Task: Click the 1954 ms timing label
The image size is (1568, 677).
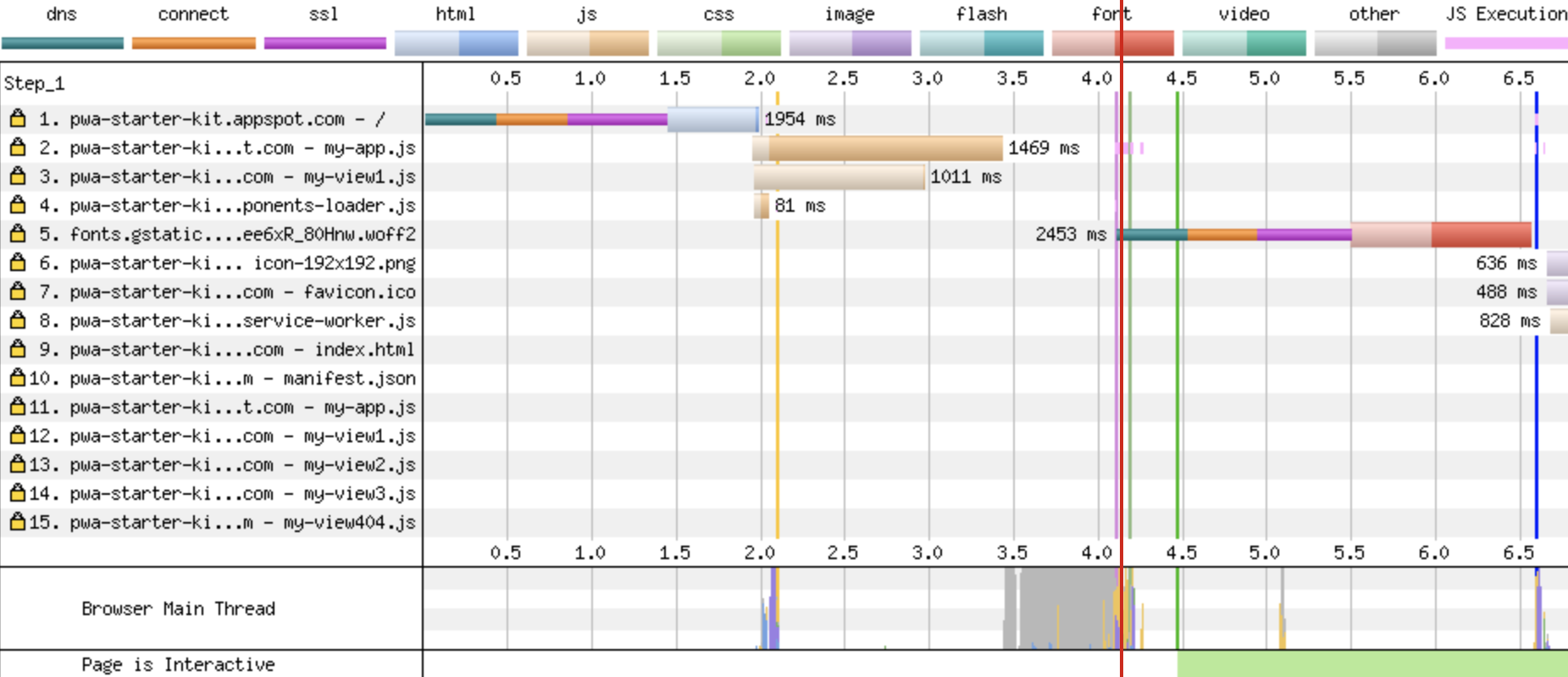Action: (x=800, y=119)
